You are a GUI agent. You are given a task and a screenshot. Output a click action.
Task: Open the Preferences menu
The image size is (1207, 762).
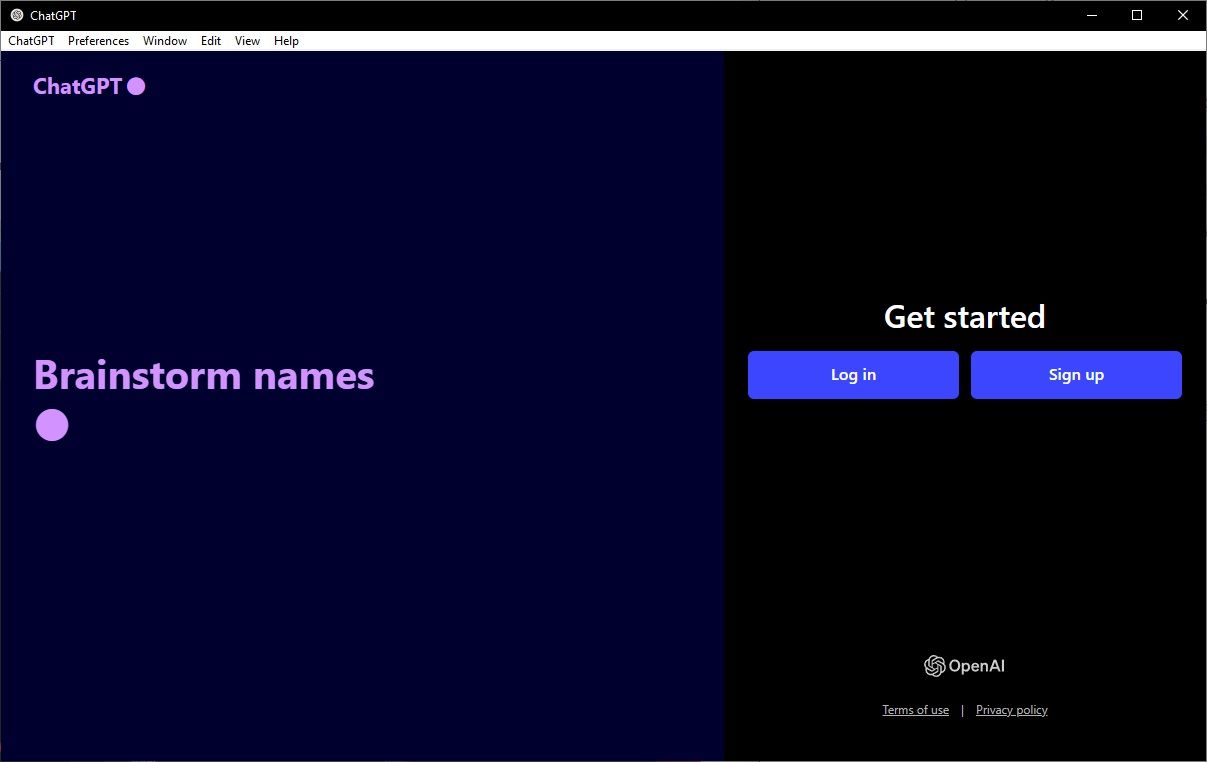coord(98,41)
